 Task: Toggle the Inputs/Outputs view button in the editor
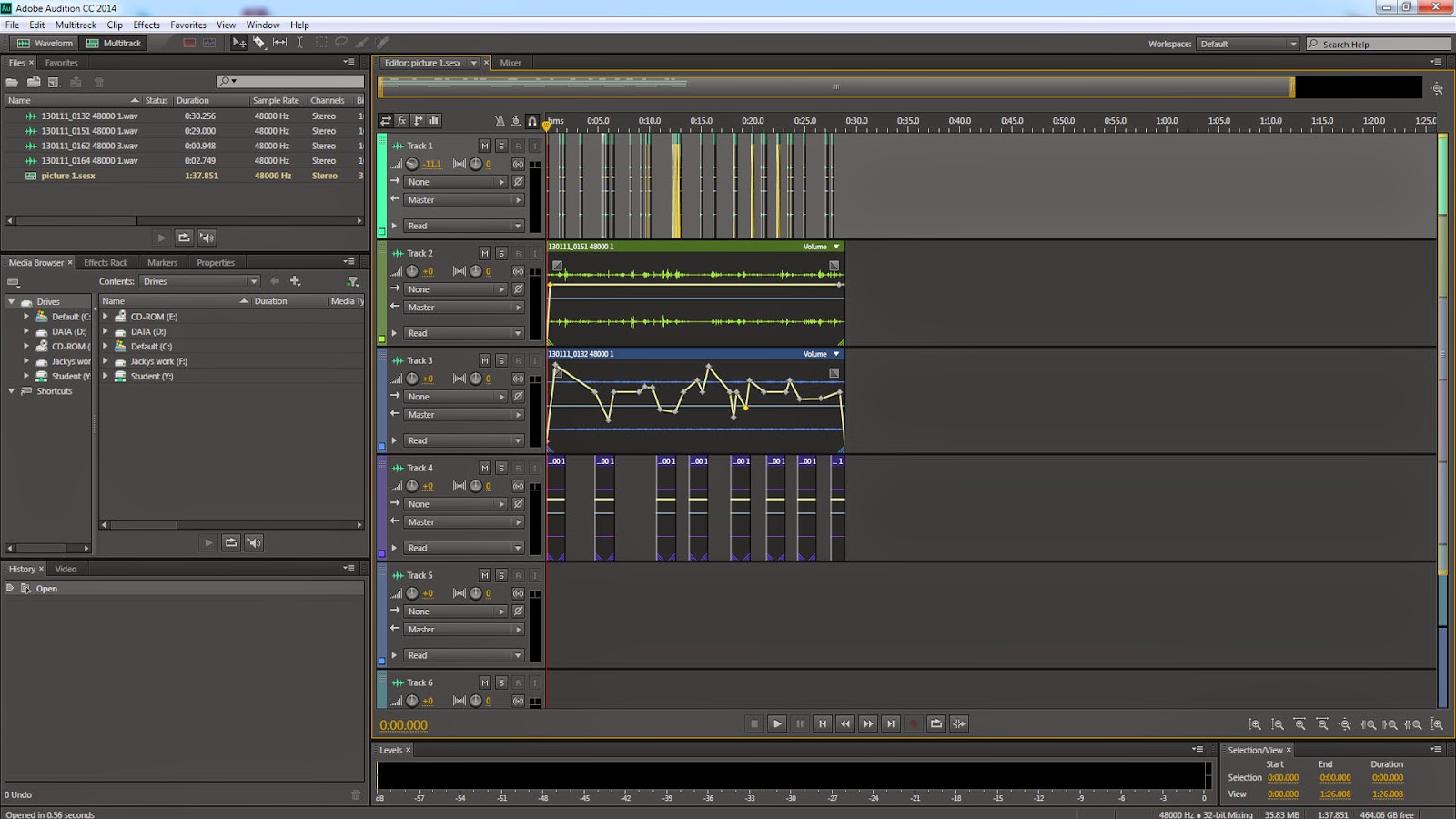386,120
